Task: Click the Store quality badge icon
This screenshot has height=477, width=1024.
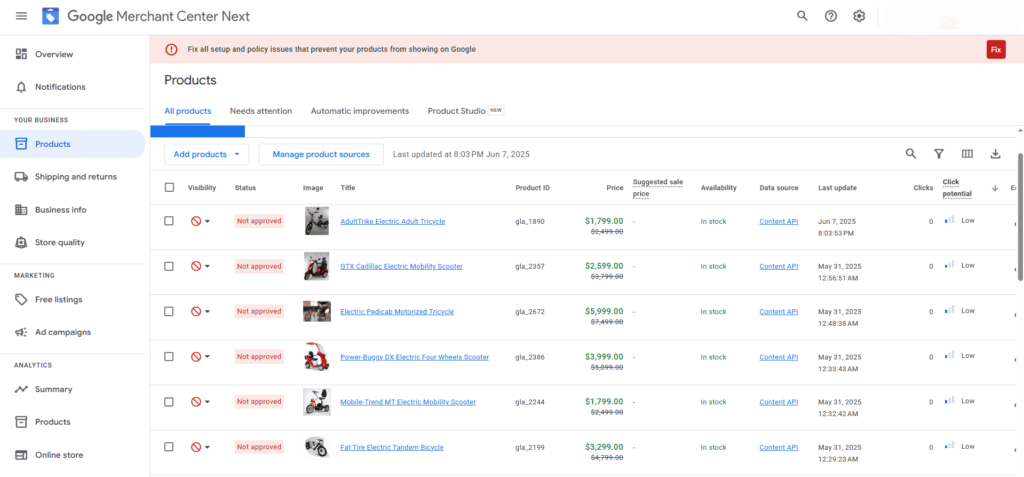Action: point(21,242)
